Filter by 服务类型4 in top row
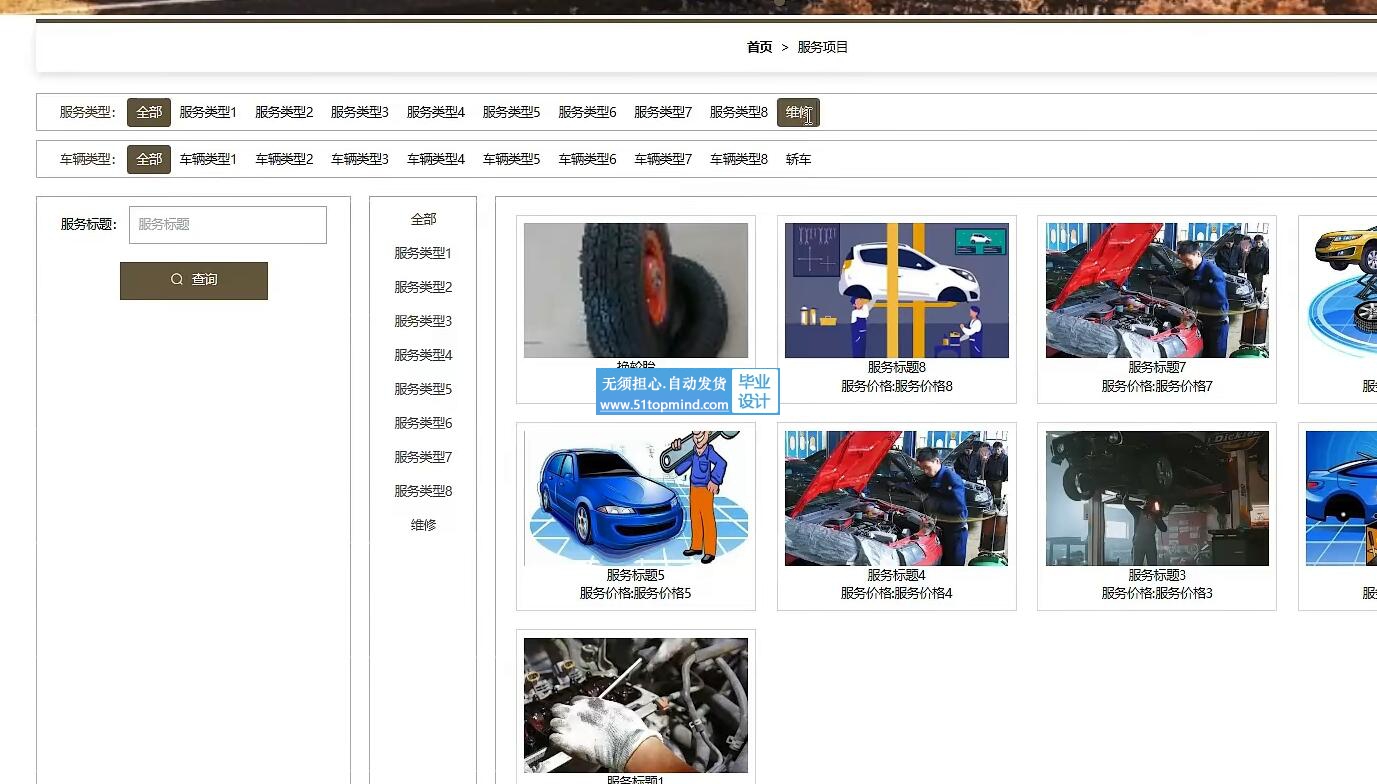1377x784 pixels. pos(436,112)
